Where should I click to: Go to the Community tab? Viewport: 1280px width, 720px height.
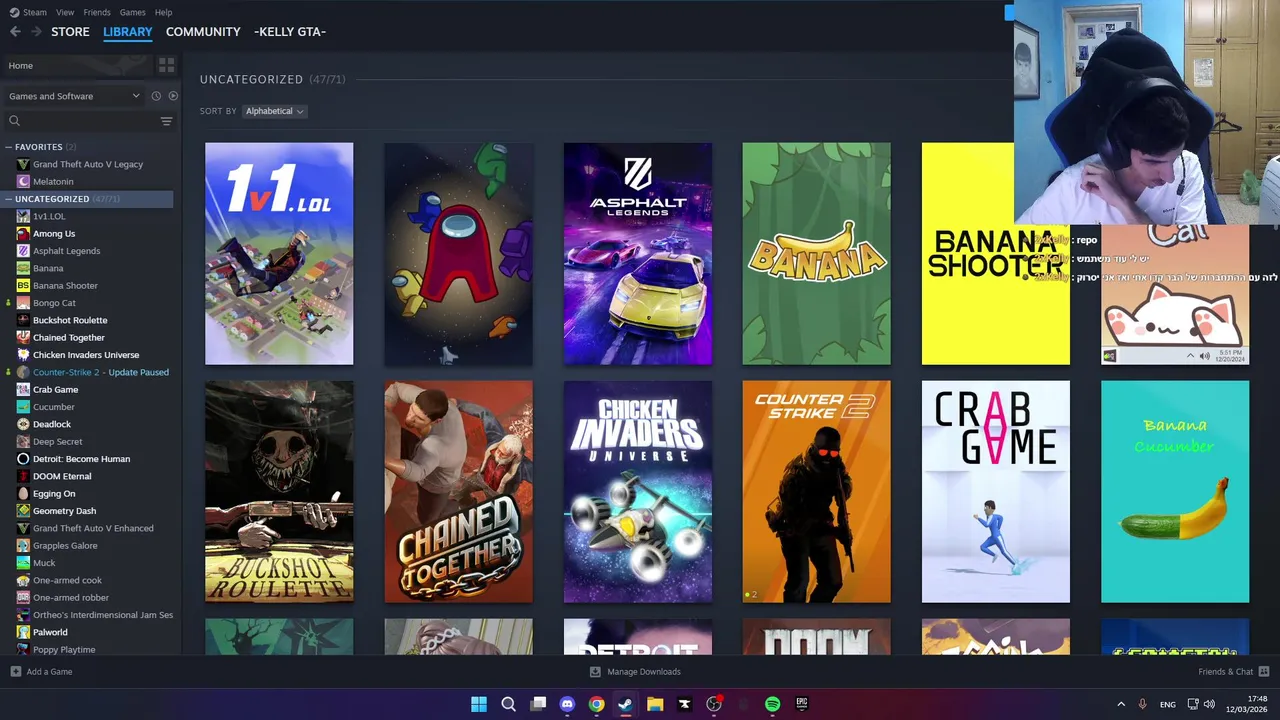tap(203, 32)
